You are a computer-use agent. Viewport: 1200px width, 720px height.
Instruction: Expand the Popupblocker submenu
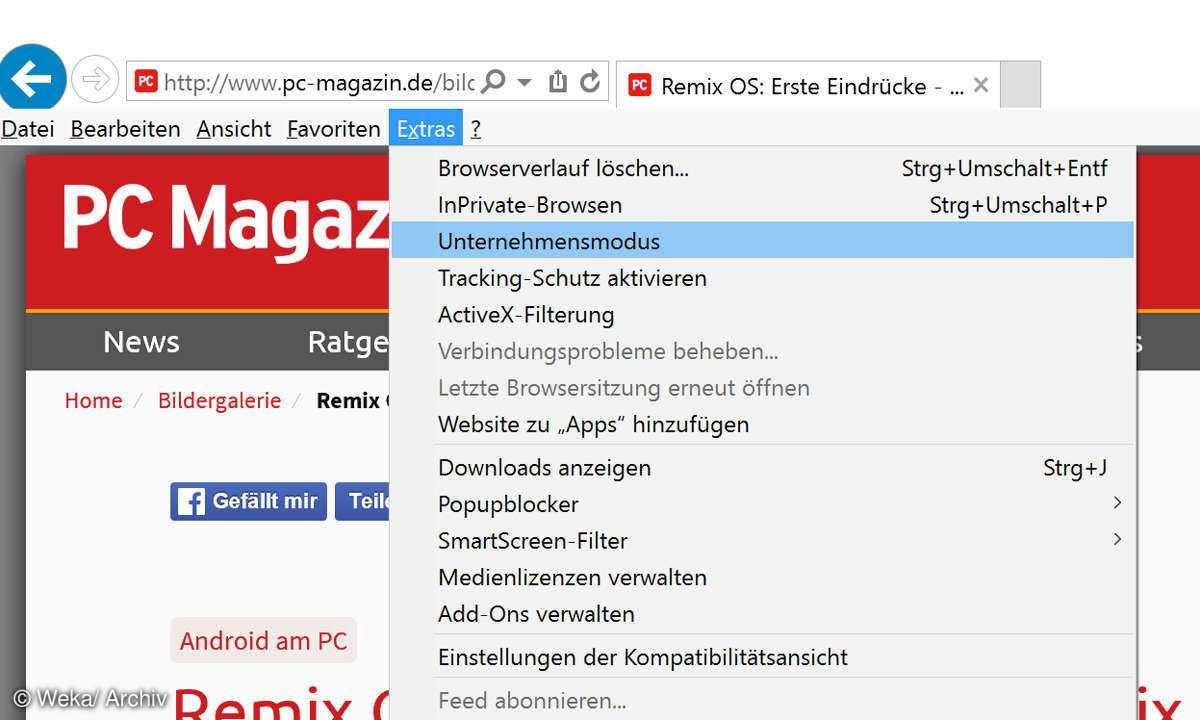(x=763, y=504)
